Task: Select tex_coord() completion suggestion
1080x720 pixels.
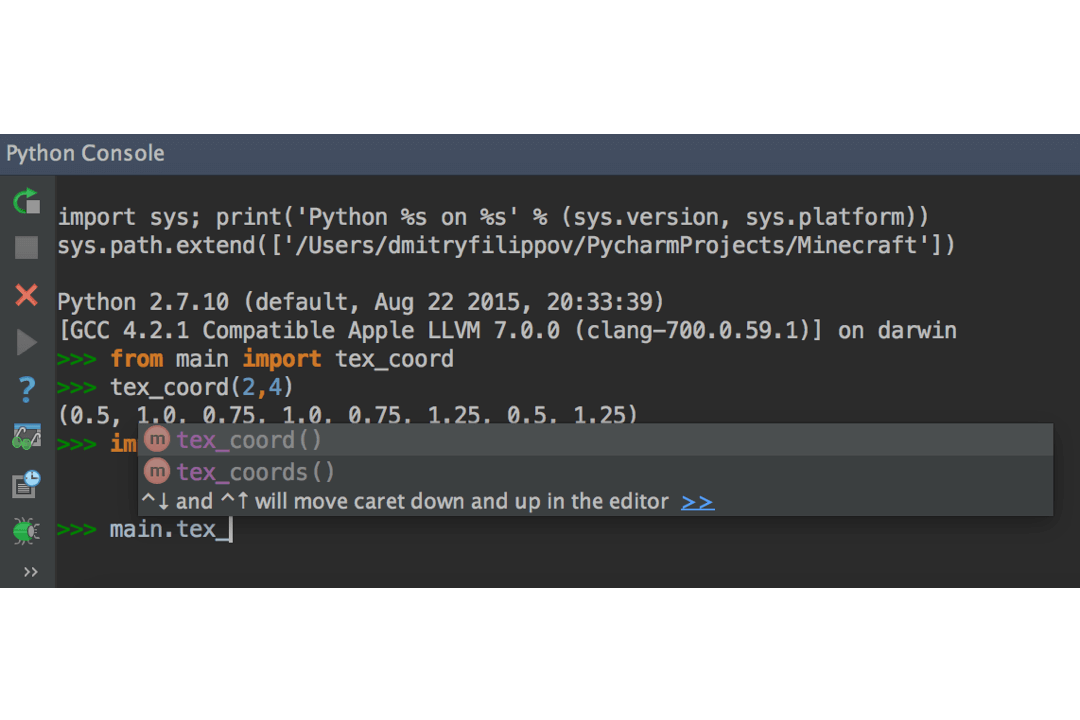Action: pos(250,440)
